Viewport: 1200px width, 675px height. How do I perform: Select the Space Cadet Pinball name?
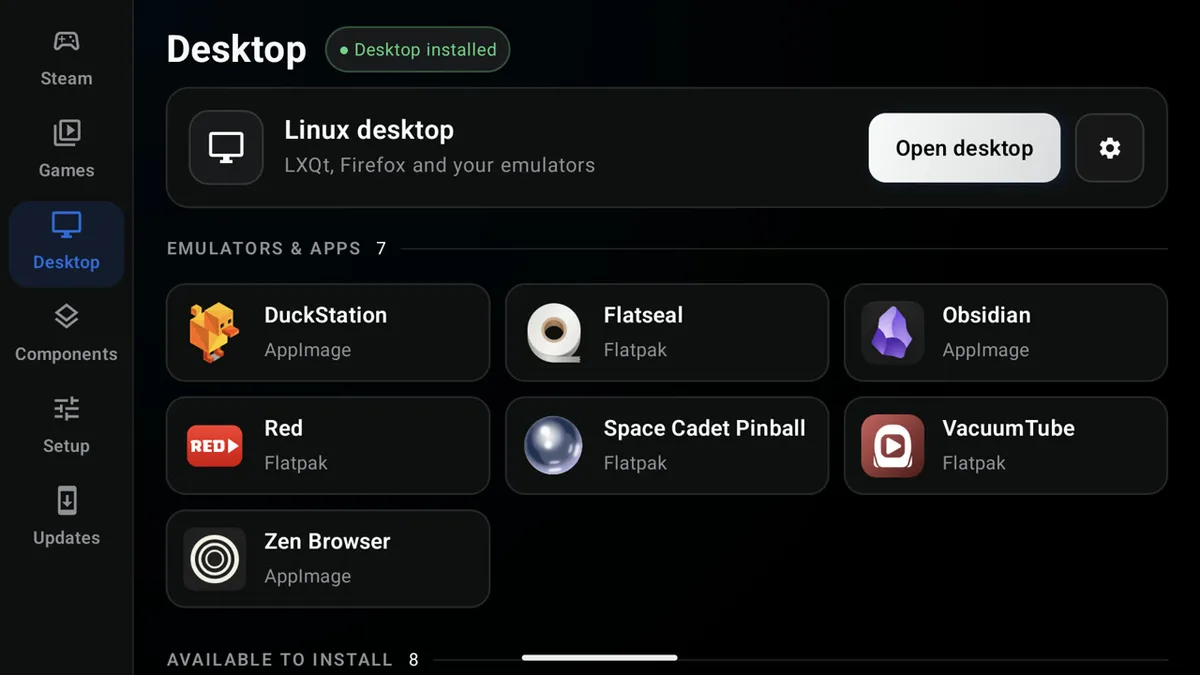[x=704, y=428]
